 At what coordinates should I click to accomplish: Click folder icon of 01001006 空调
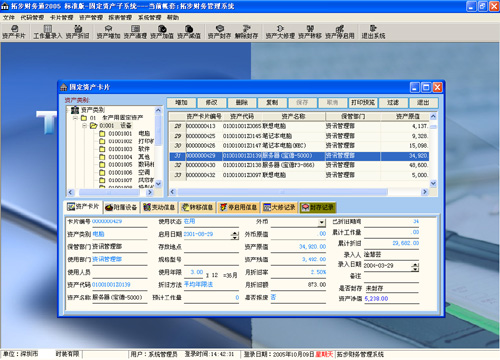pos(102,173)
